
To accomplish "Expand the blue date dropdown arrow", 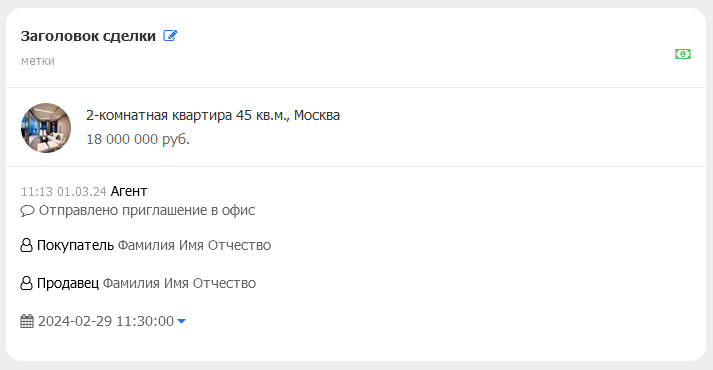I will 181,321.
